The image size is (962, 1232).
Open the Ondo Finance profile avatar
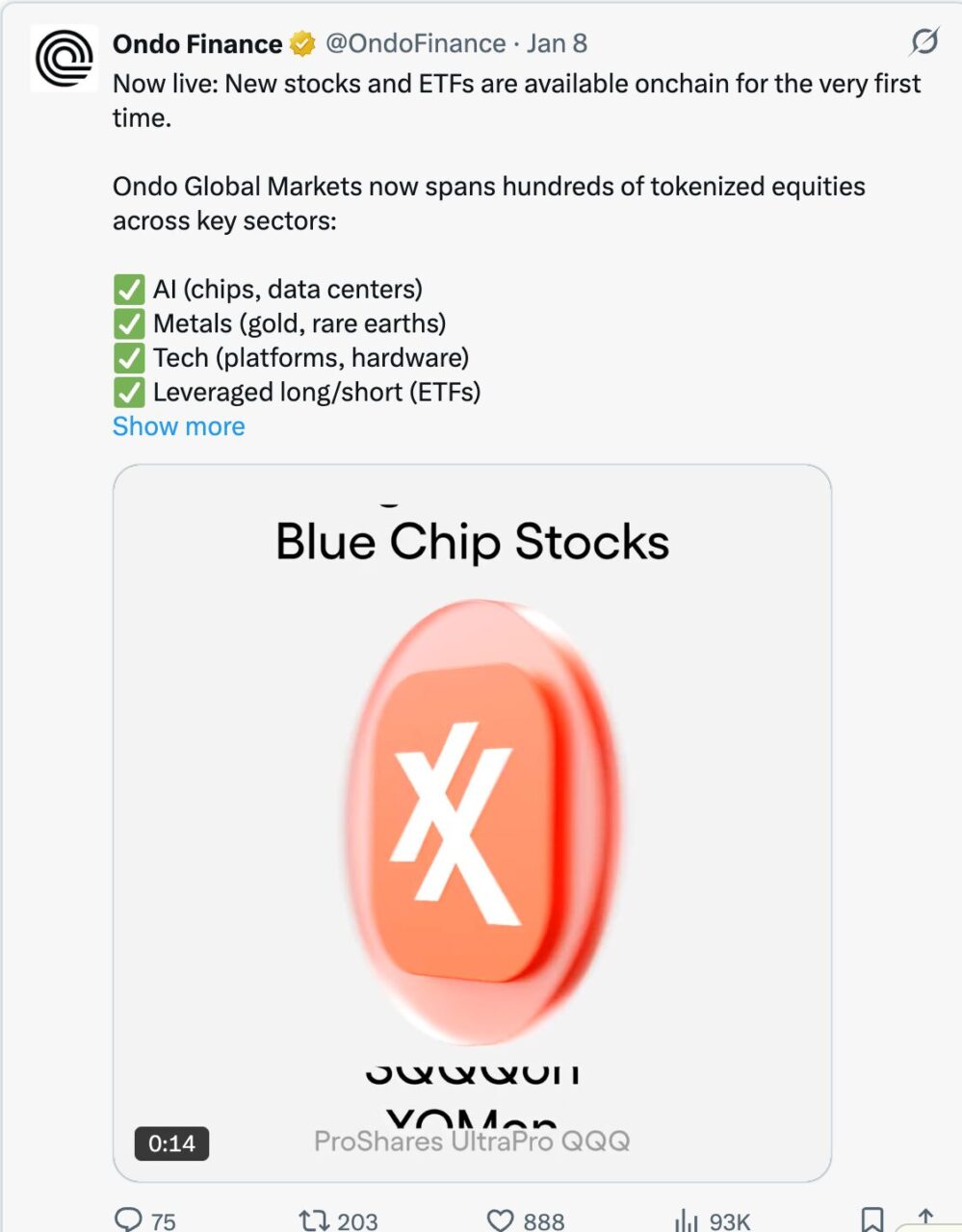click(x=65, y=58)
